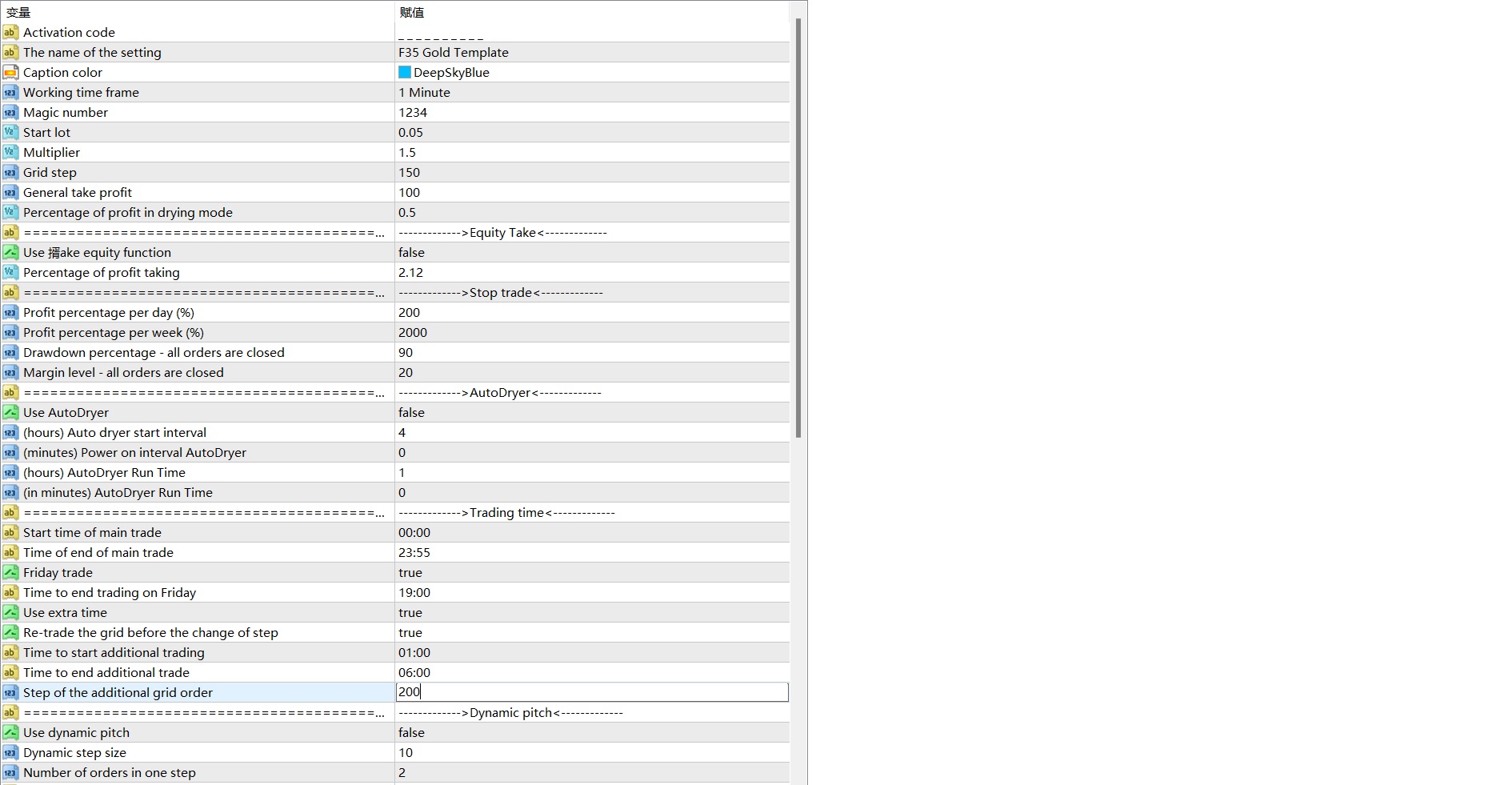1512x785 pixels.
Task: Click the icon for Profit percentage per day (%)
Action: click(10, 312)
